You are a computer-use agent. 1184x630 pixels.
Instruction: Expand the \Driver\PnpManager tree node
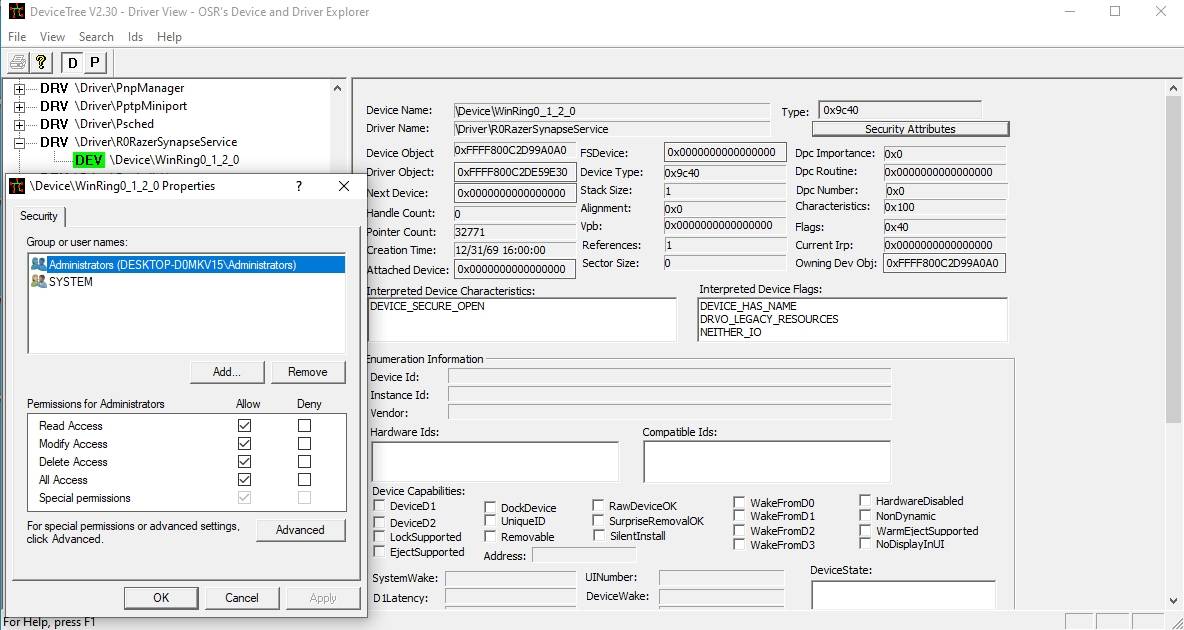click(x=19, y=88)
